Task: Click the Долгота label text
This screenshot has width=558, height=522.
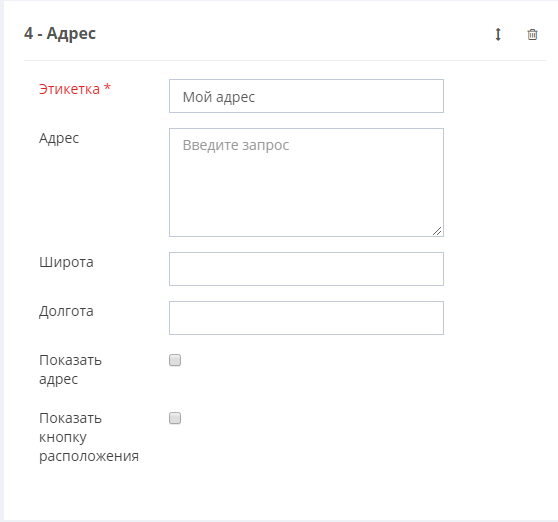Action: tap(66, 311)
